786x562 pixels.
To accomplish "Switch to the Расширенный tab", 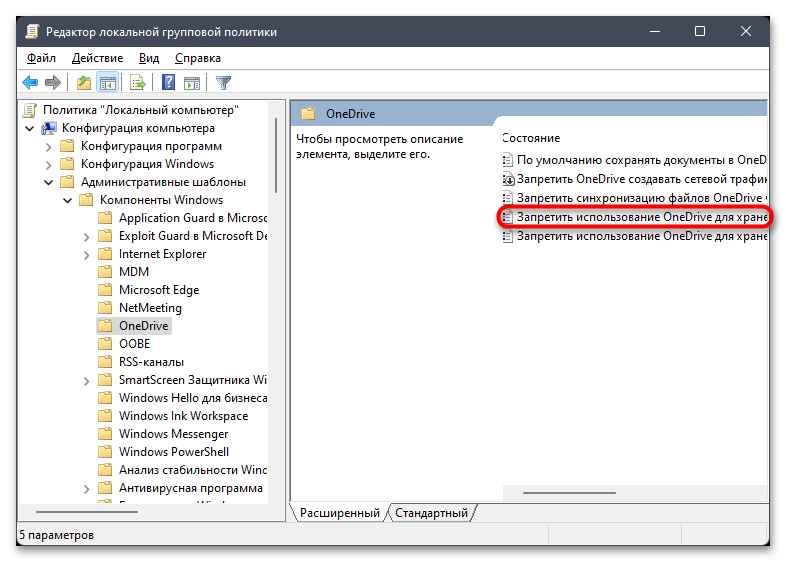I will [x=339, y=513].
